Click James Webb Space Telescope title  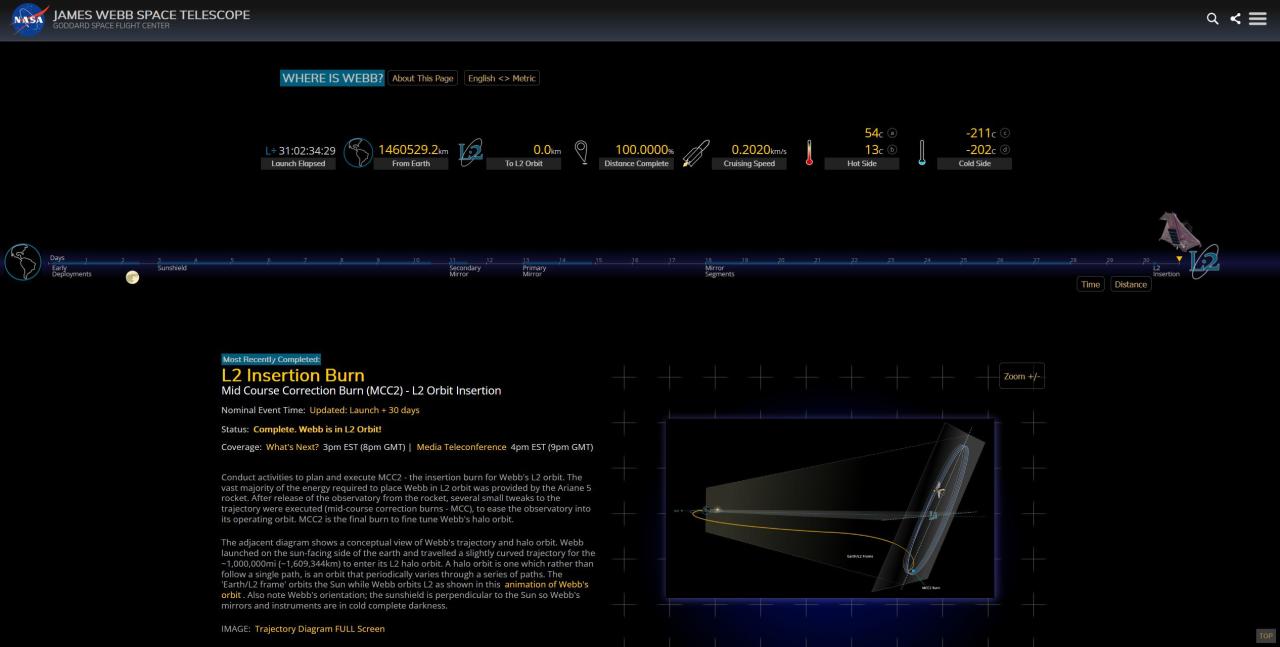click(151, 15)
